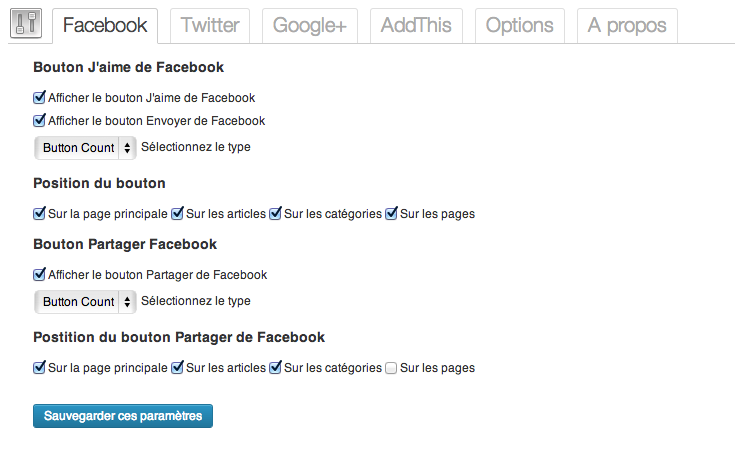This screenshot has height=475, width=735.
Task: Uncheck Partager Sur la page principale
Action: 40,367
